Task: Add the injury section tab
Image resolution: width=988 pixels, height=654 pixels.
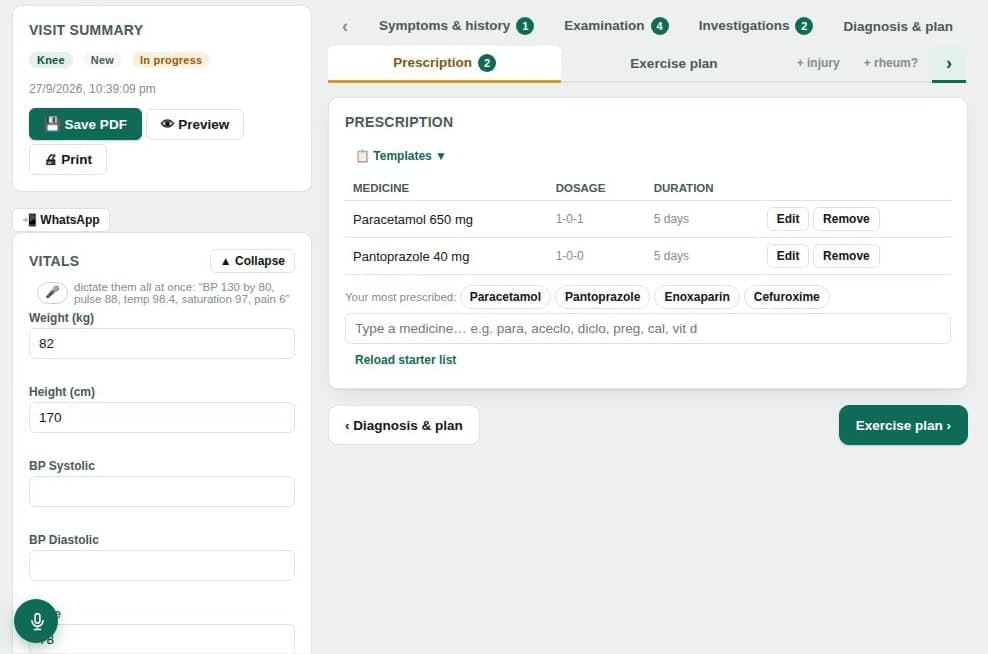Action: [817, 63]
